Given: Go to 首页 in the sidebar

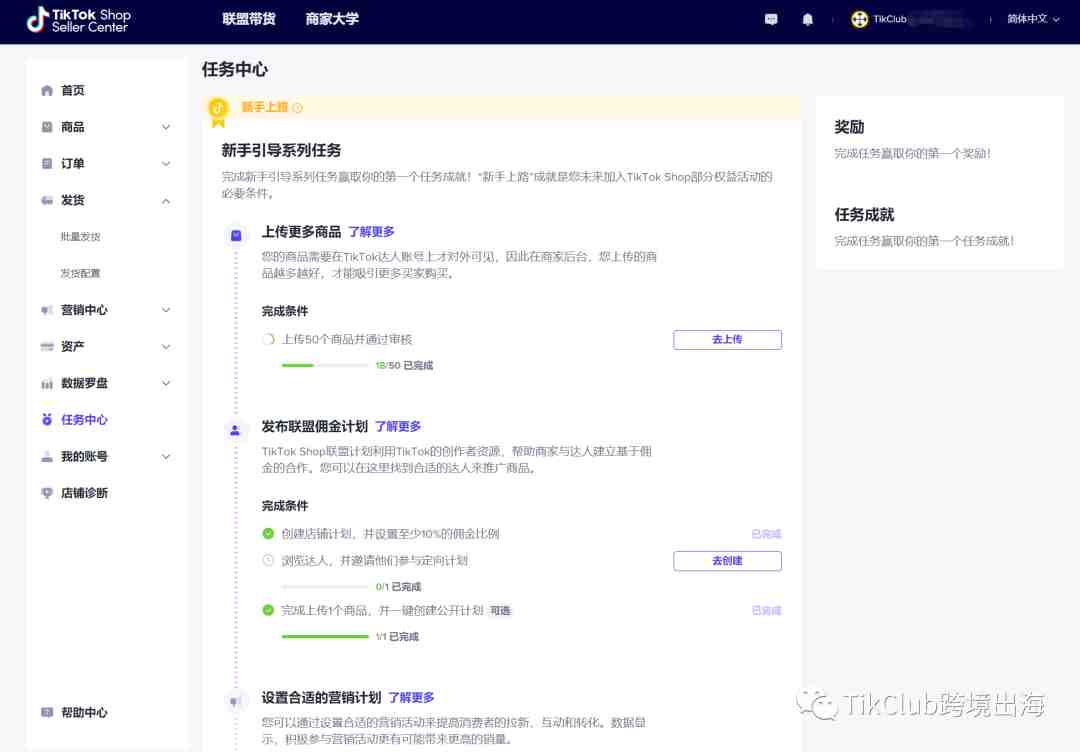Looking at the screenshot, I should pyautogui.click(x=73, y=90).
